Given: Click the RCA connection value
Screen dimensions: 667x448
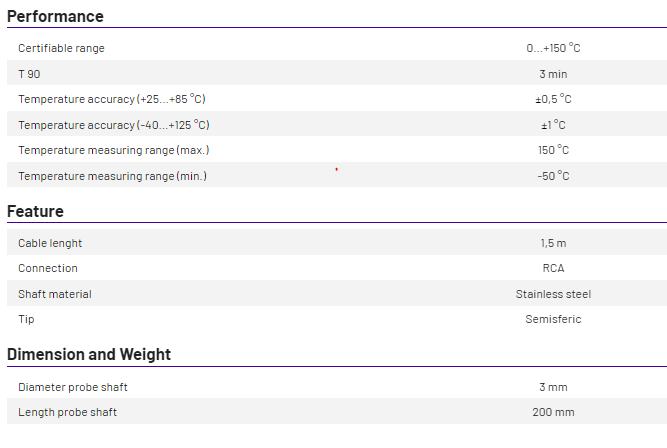Looking at the screenshot, I should coord(553,268).
